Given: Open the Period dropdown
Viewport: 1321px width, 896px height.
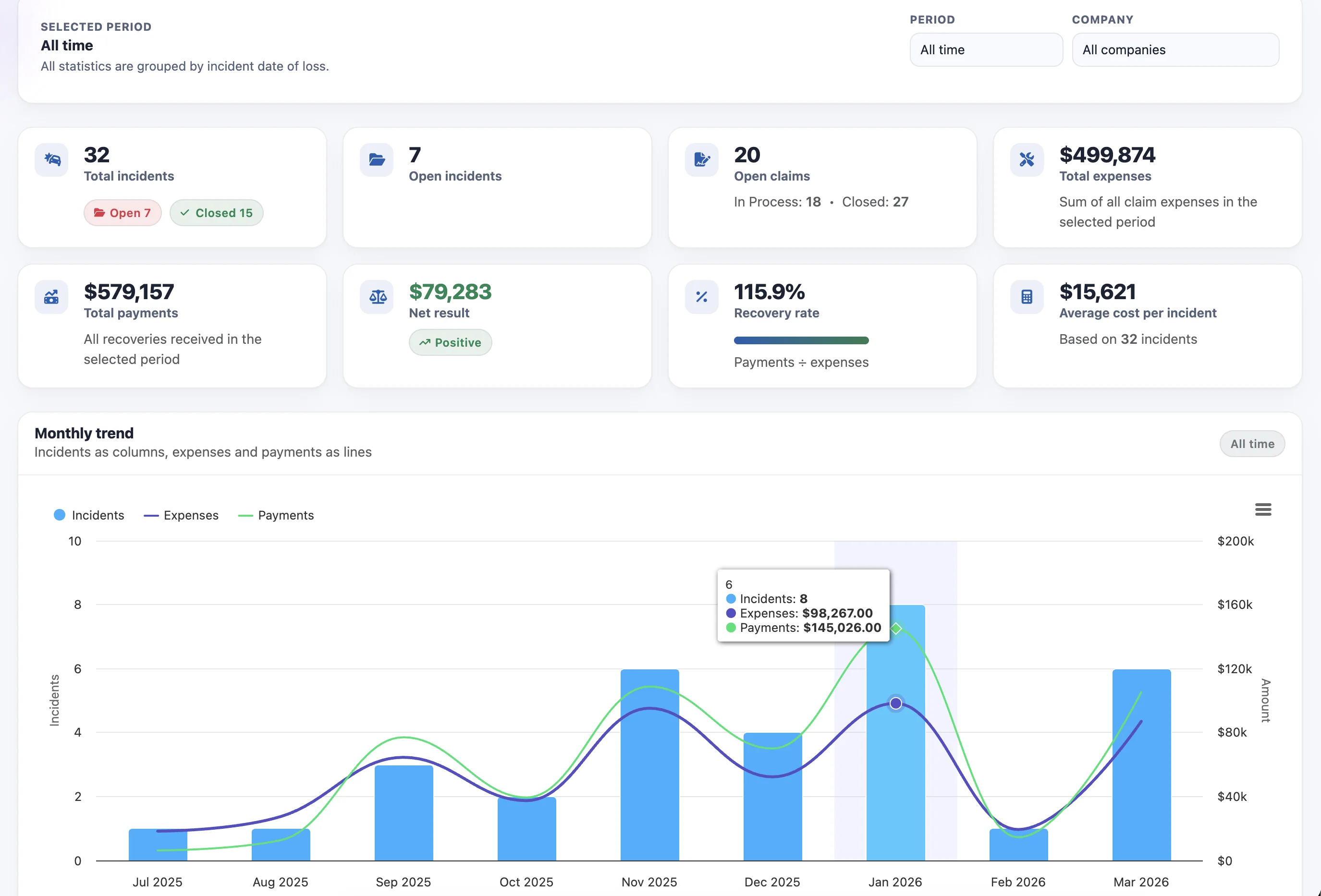Looking at the screenshot, I should pos(986,49).
